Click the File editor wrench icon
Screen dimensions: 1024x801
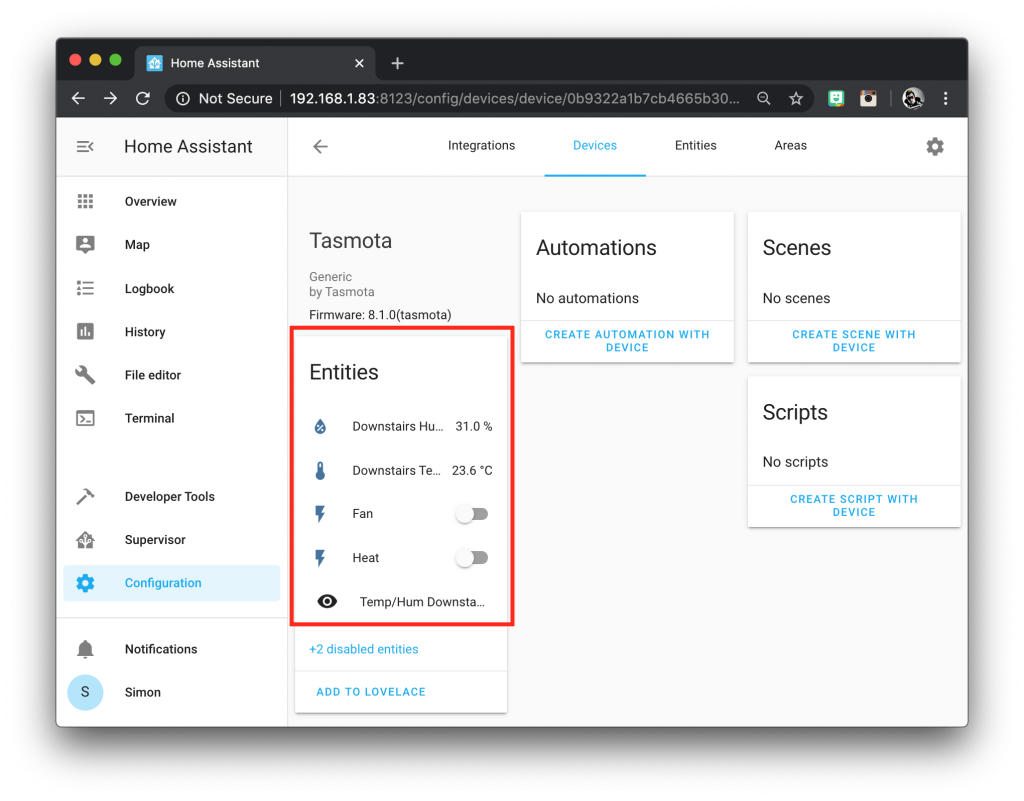(x=85, y=375)
